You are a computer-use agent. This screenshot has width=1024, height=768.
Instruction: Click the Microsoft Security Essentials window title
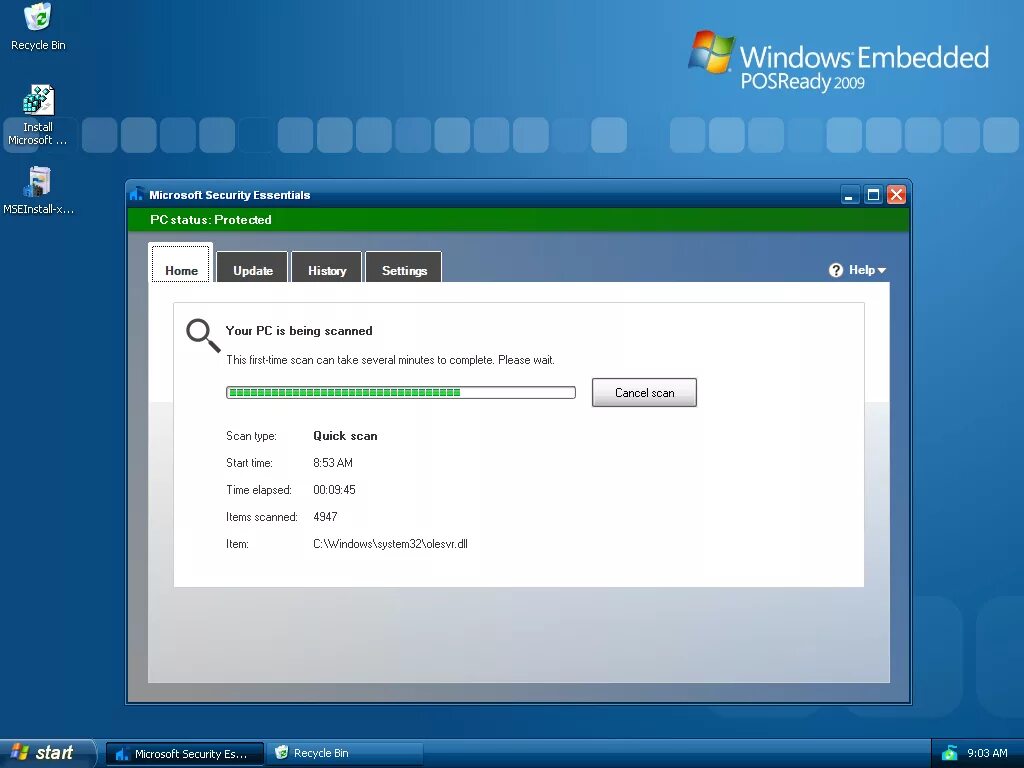(x=229, y=195)
